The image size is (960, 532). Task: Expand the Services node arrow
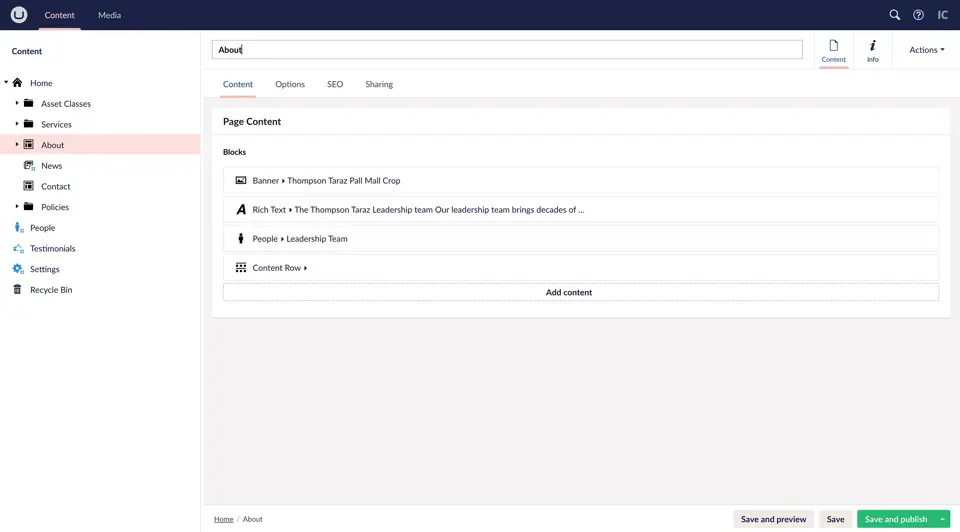pos(17,124)
